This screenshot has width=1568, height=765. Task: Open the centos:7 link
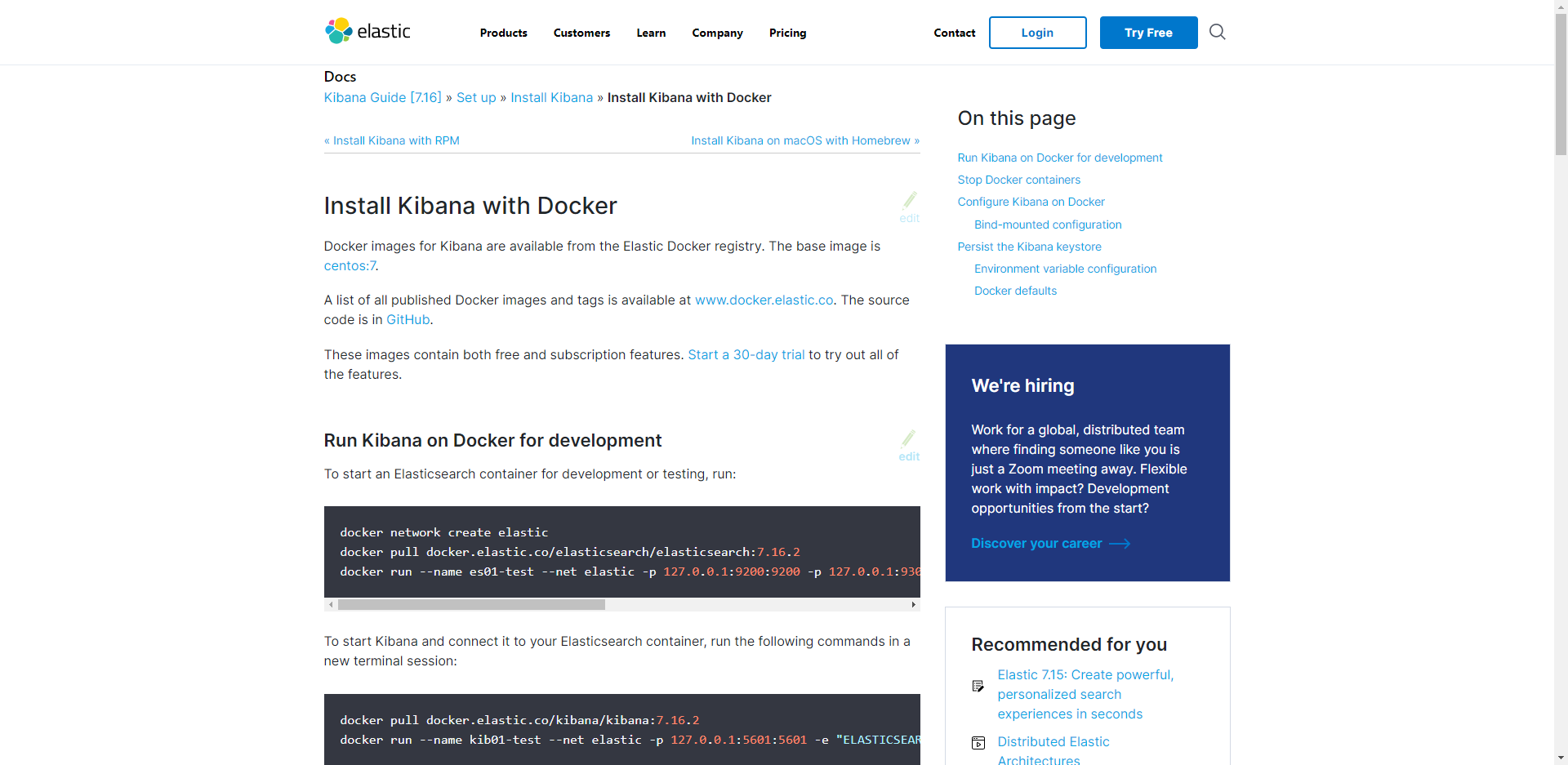pyautogui.click(x=350, y=265)
